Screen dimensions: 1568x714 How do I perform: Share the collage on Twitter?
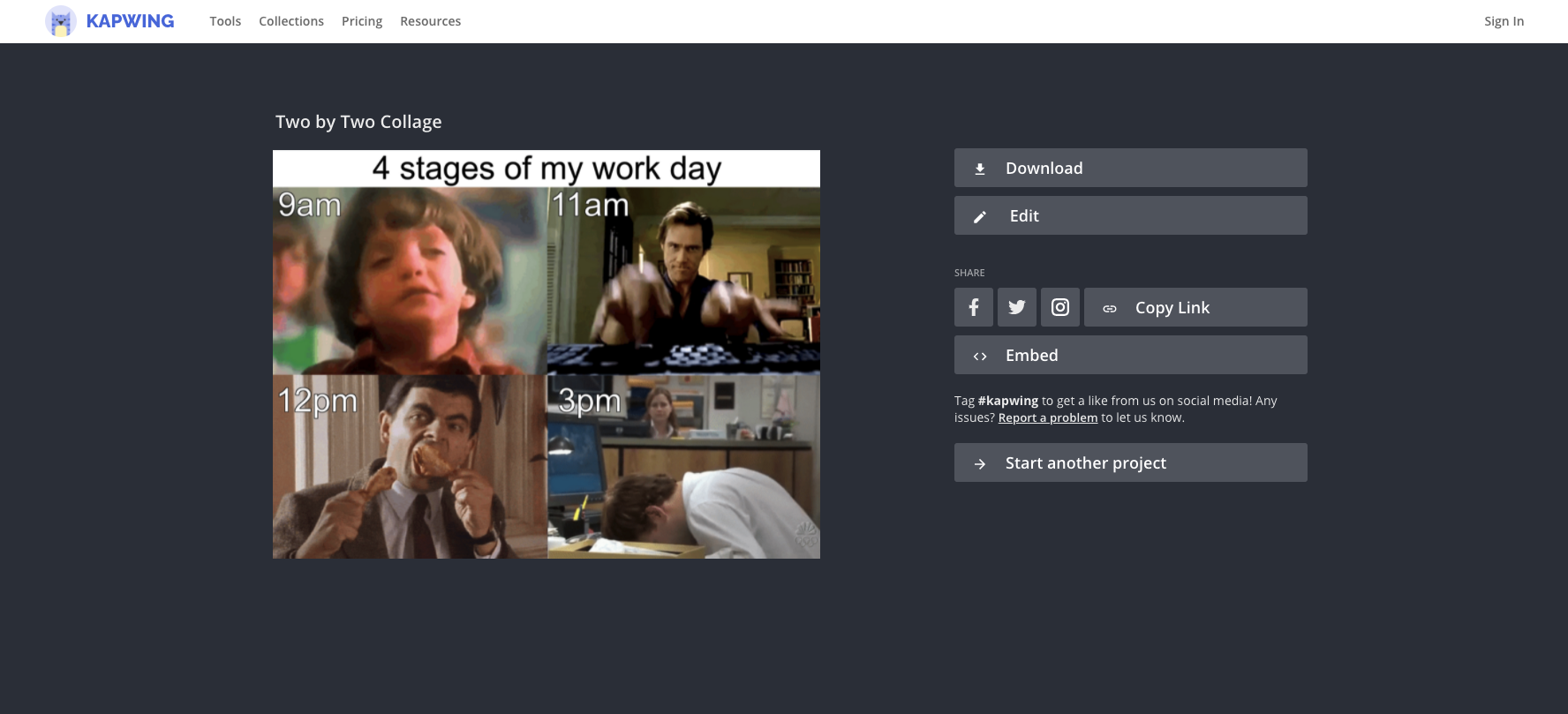[1016, 307]
